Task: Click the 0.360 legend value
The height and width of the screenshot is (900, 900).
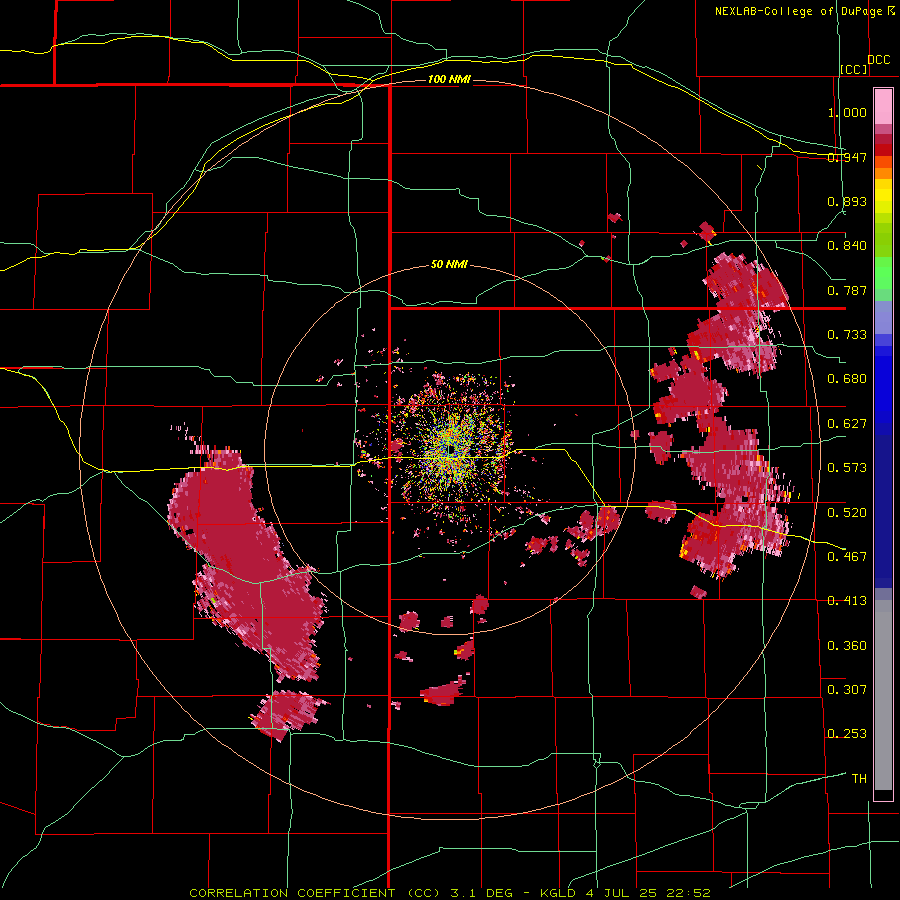Action: [847, 646]
